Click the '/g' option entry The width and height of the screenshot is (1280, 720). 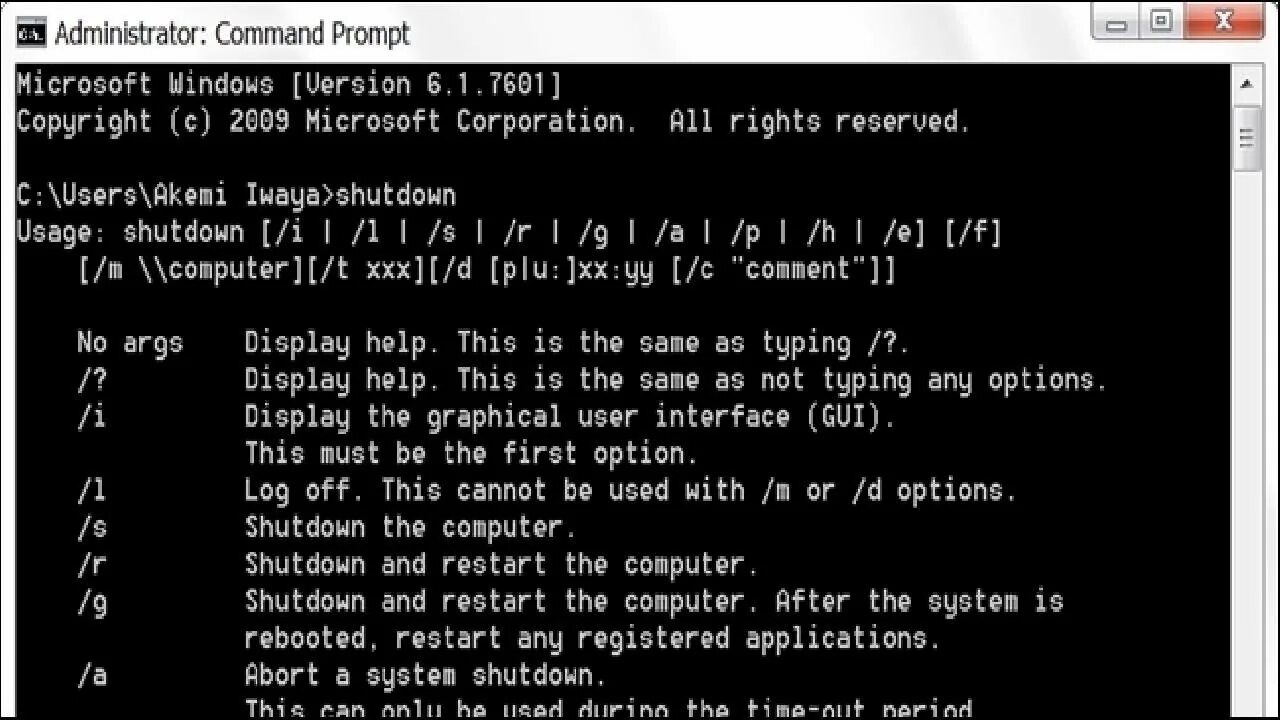click(91, 603)
